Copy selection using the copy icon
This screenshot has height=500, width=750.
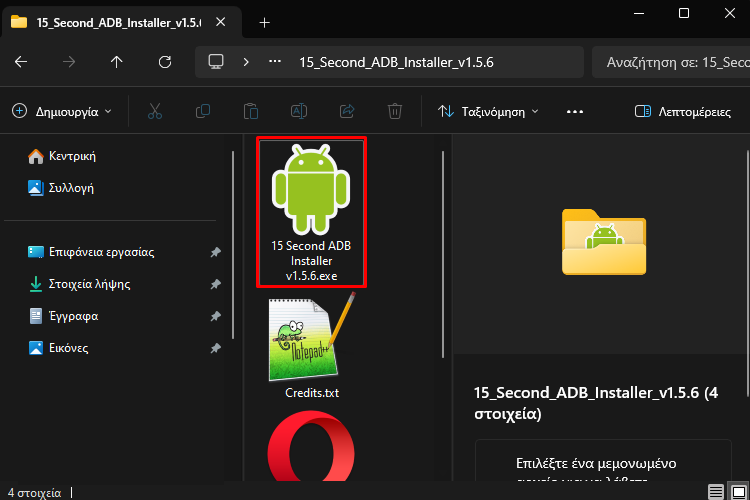[203, 111]
